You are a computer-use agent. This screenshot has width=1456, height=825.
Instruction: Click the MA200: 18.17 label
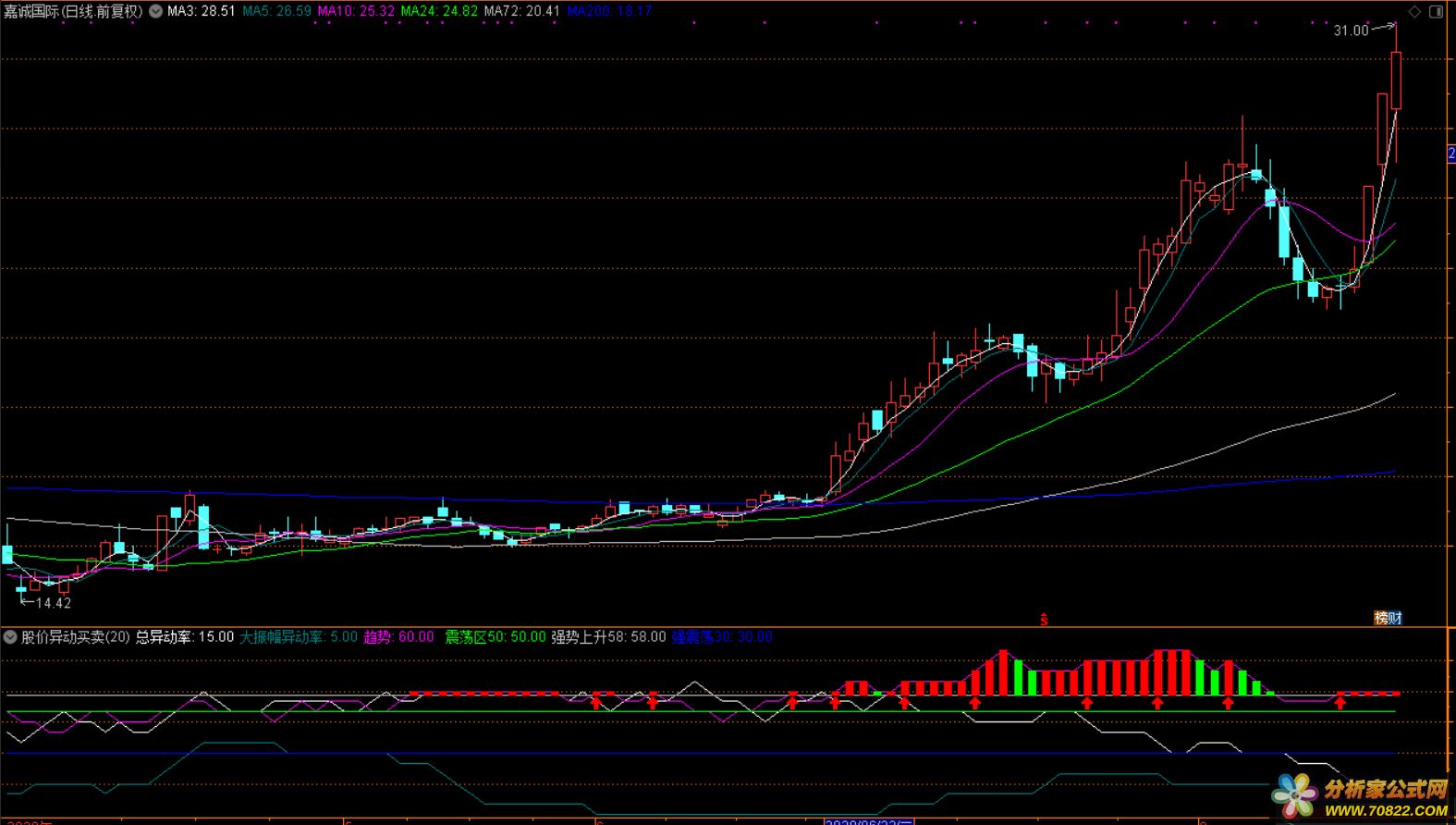pyautogui.click(x=609, y=11)
